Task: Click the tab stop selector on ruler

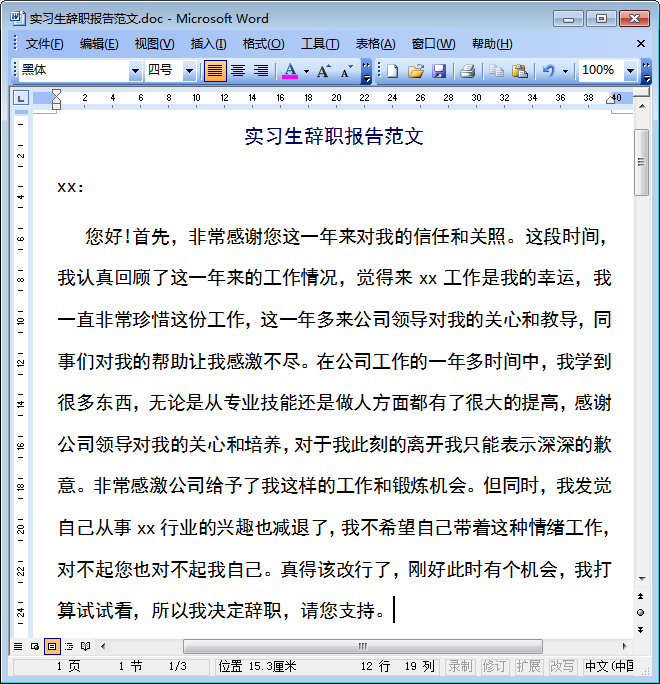Action: point(21,98)
